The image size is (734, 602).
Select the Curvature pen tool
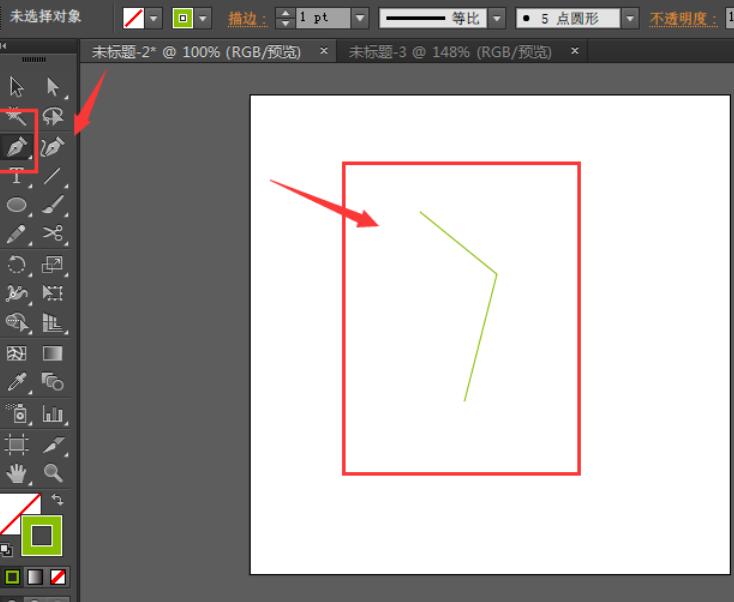coord(52,147)
